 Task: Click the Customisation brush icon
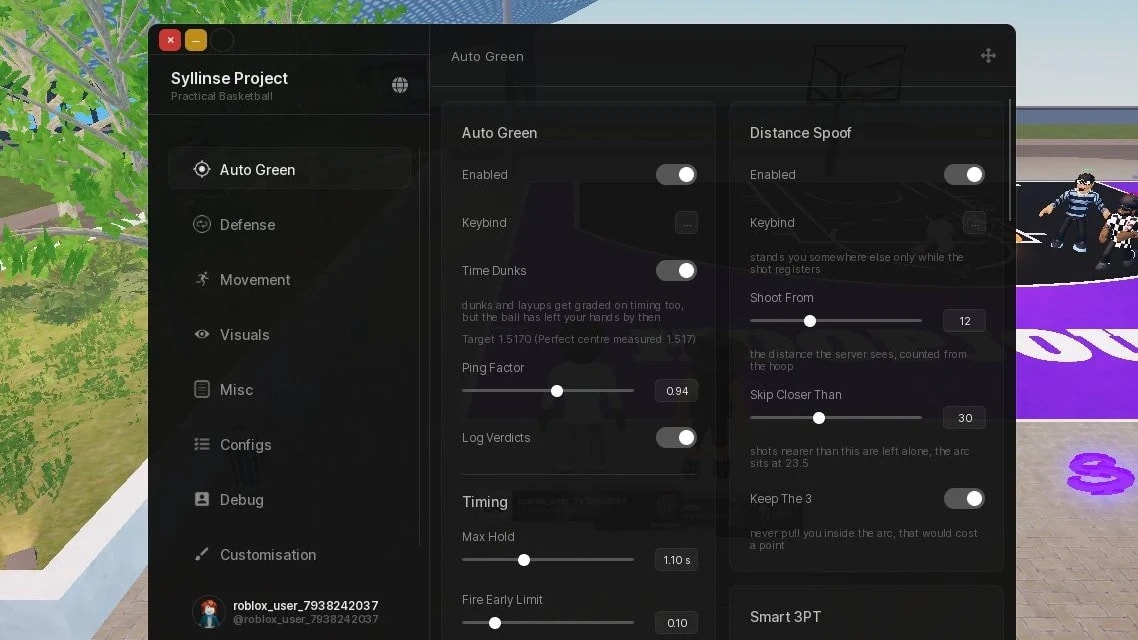tap(202, 554)
